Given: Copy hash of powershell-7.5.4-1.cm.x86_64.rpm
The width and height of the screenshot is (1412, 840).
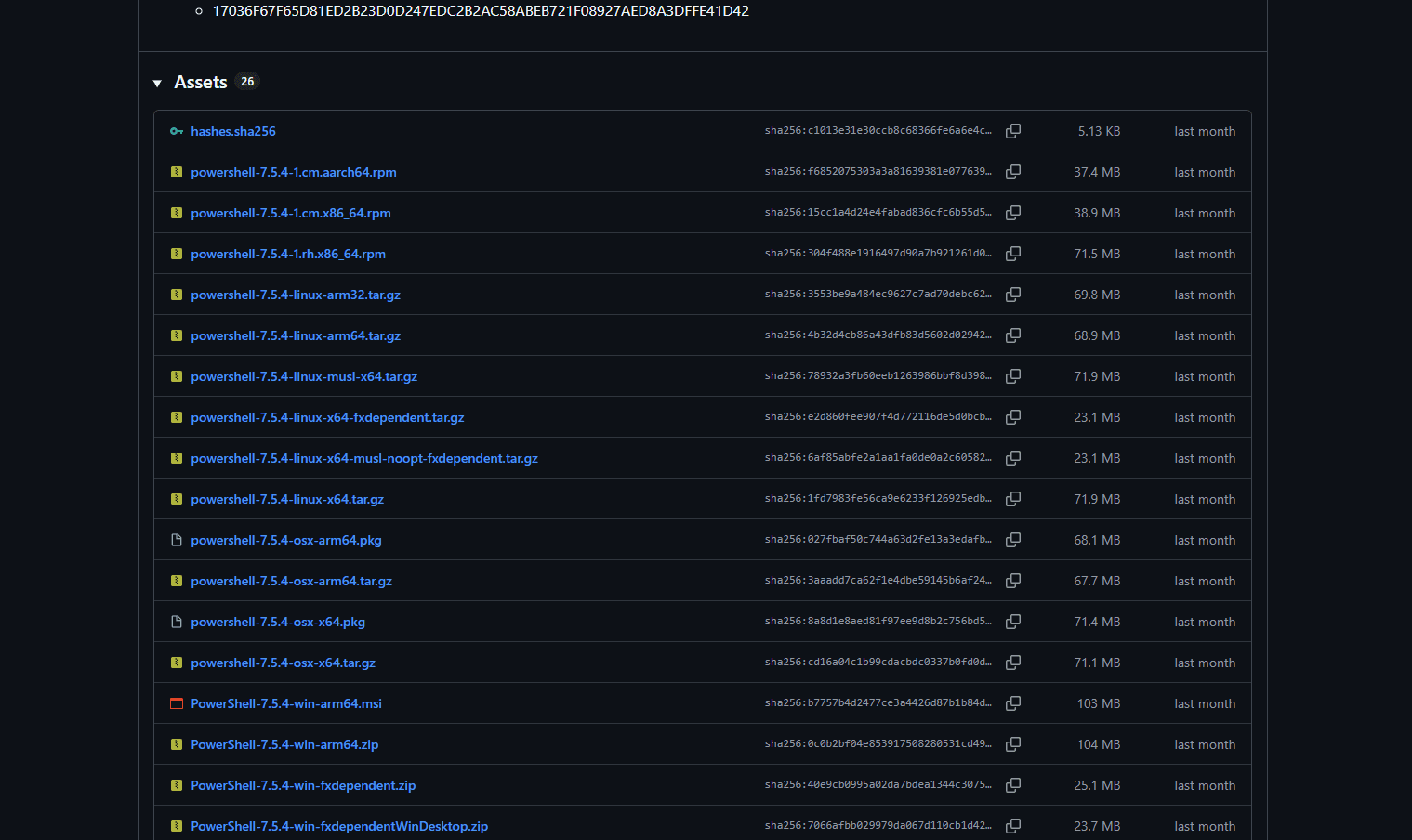Looking at the screenshot, I should (1013, 213).
